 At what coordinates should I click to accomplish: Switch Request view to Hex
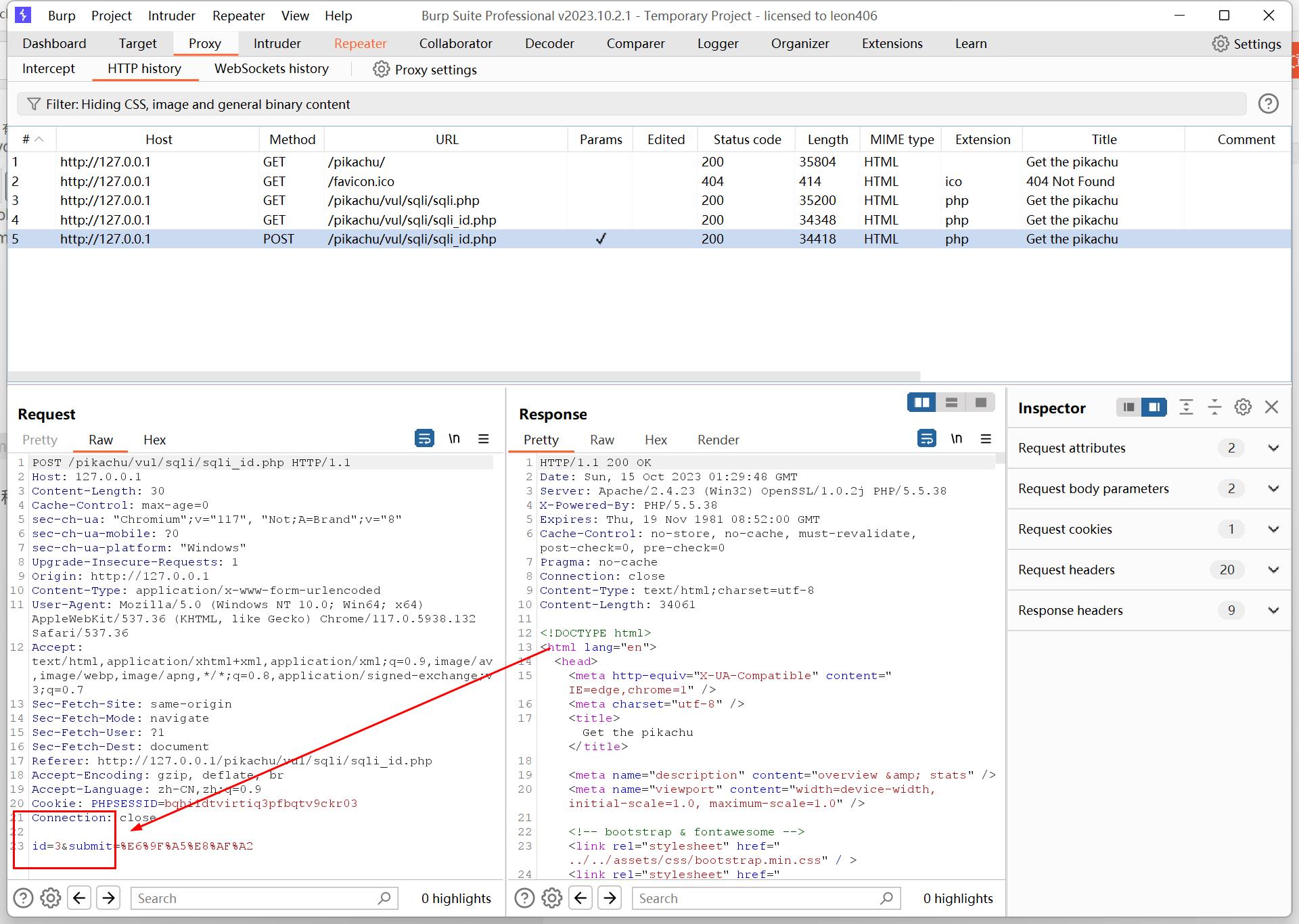[154, 440]
